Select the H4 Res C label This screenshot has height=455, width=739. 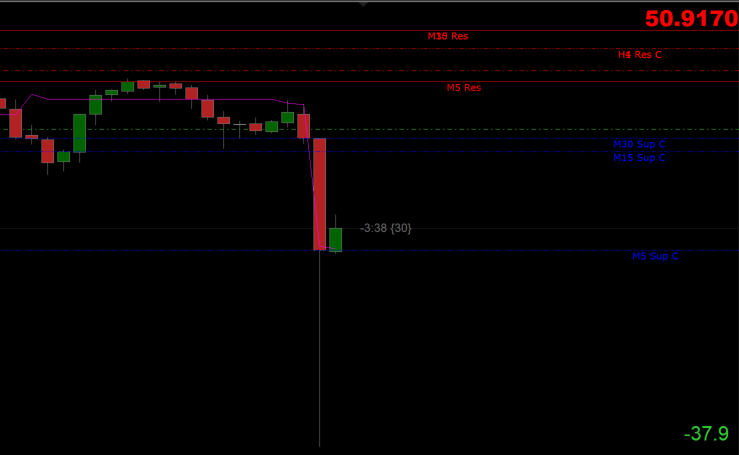[x=640, y=55]
